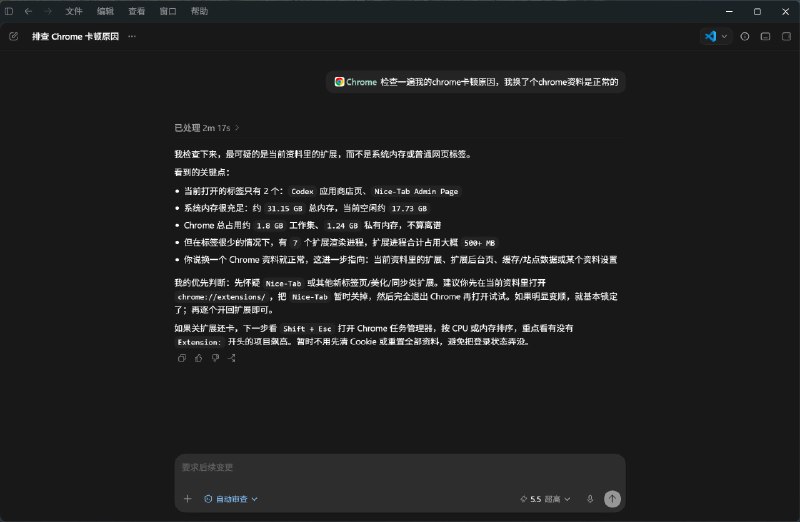Image resolution: width=800 pixels, height=522 pixels.
Task: Click the 500+ MB extension usage value
Action: pyautogui.click(x=480, y=243)
